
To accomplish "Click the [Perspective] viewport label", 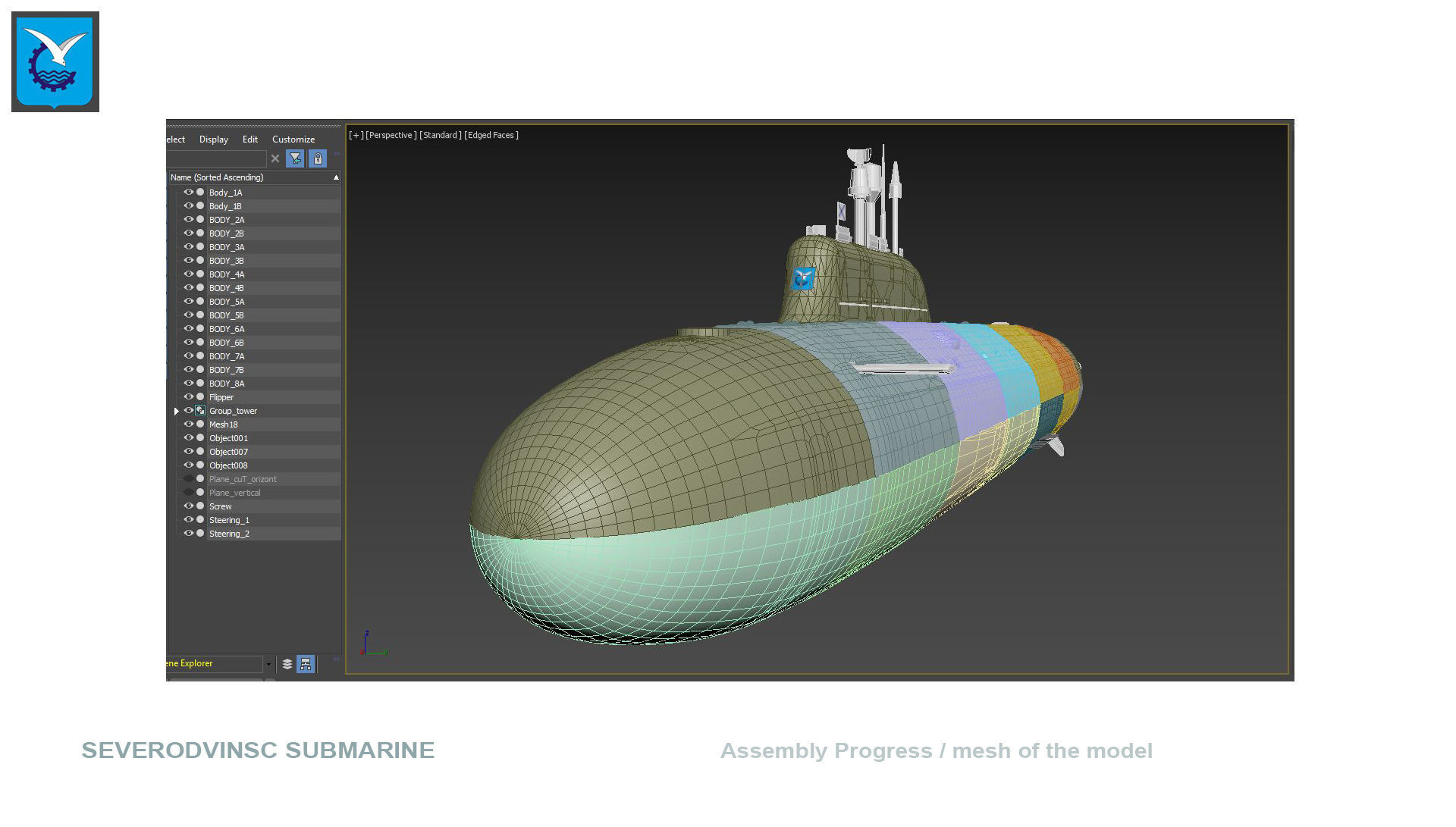I will pyautogui.click(x=391, y=135).
